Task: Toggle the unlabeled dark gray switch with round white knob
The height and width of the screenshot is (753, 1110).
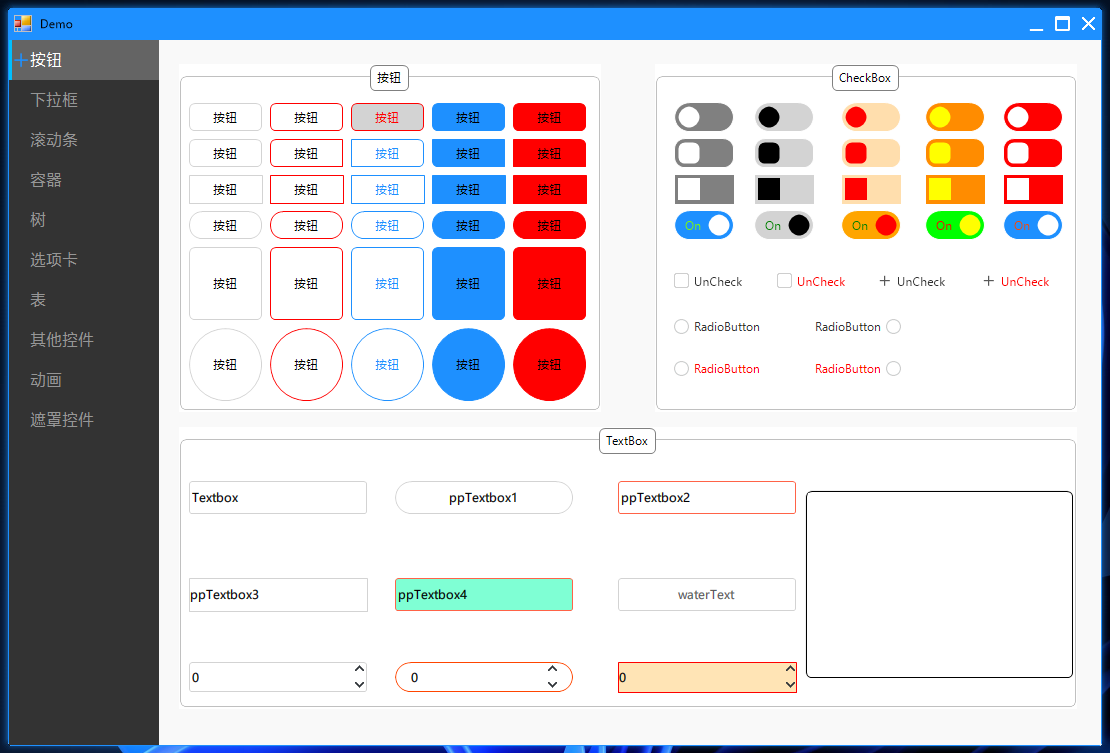Action: click(704, 117)
